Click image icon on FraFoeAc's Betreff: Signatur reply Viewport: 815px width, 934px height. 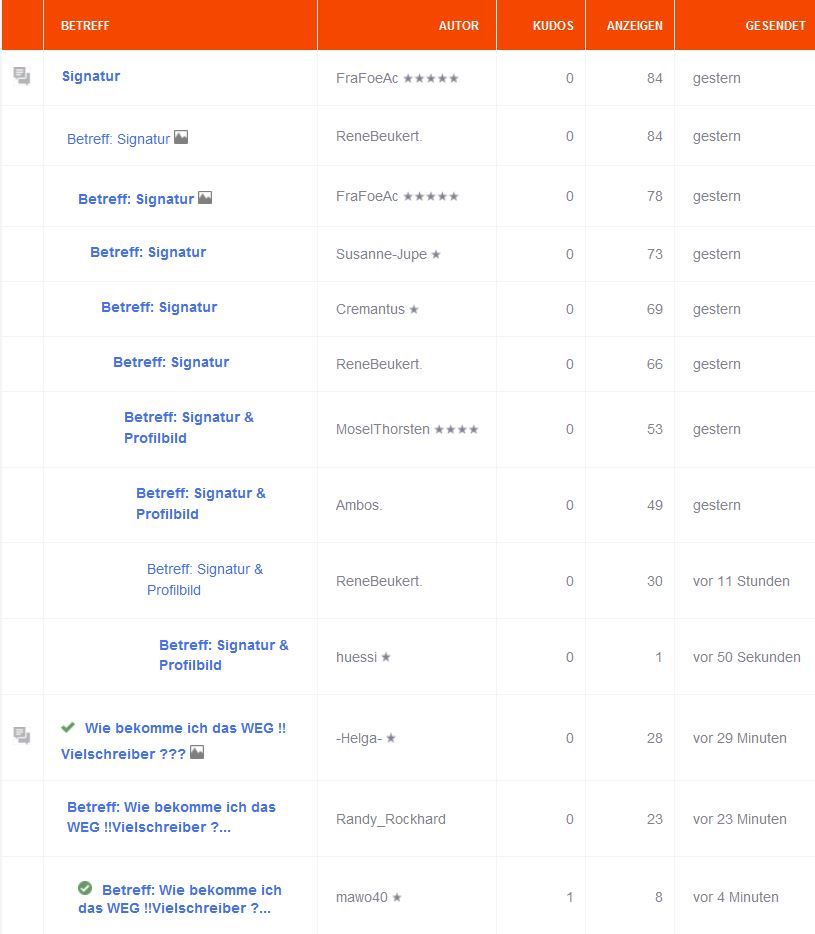pos(205,197)
